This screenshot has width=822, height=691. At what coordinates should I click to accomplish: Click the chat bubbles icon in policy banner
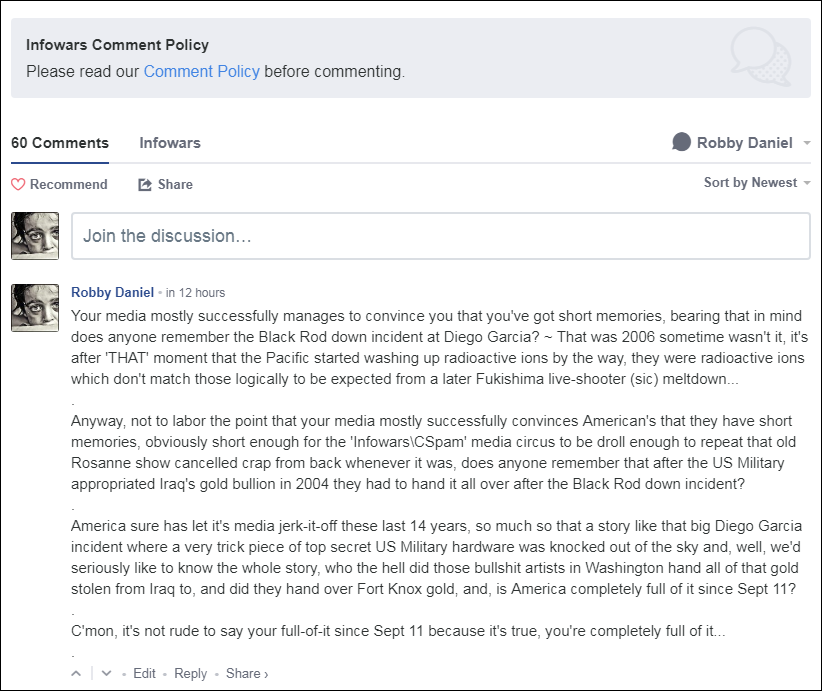(761, 56)
